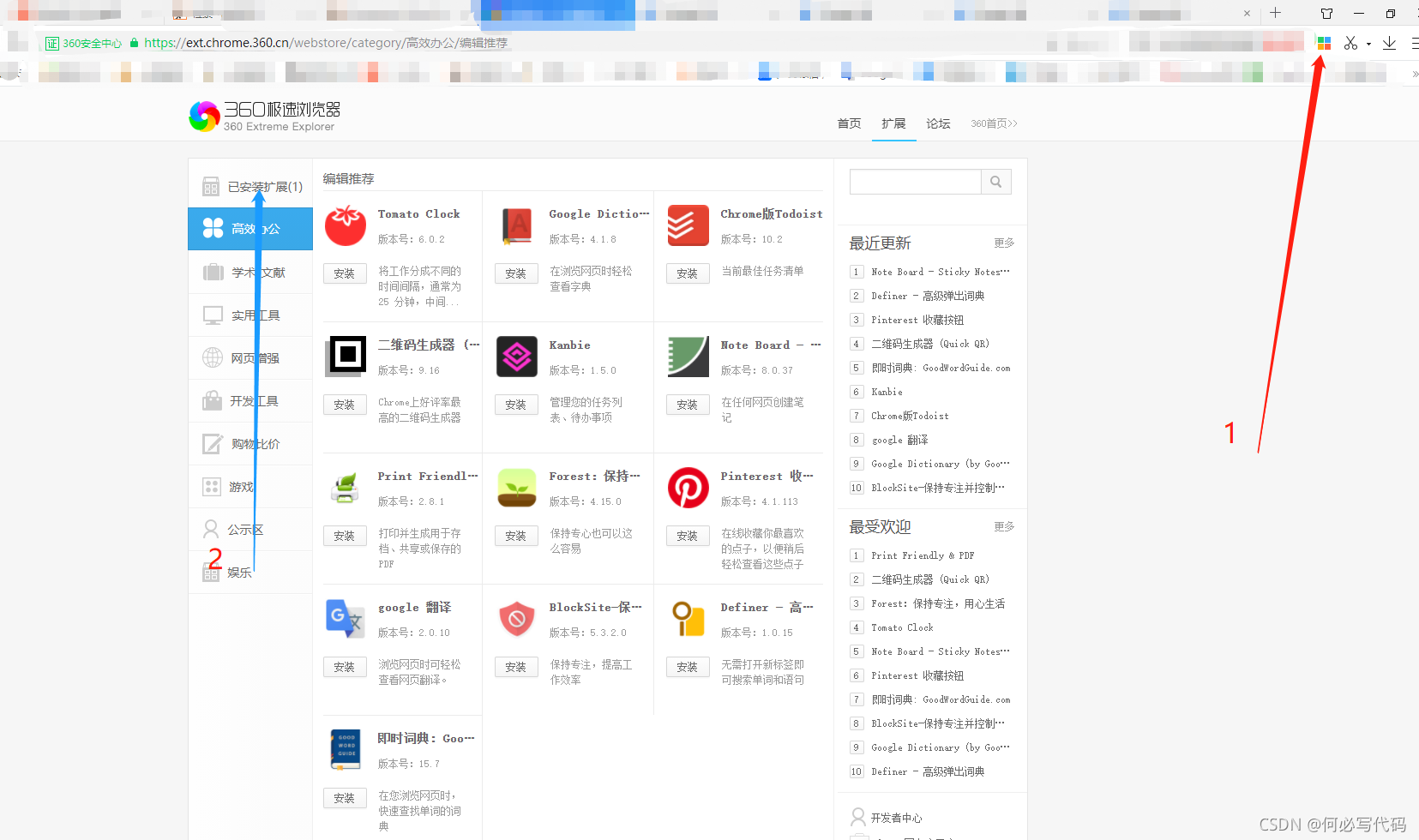Screen dimensions: 1419x840
Task: Expand the screenshot tool dropdown arrow
Action: tap(1368, 44)
